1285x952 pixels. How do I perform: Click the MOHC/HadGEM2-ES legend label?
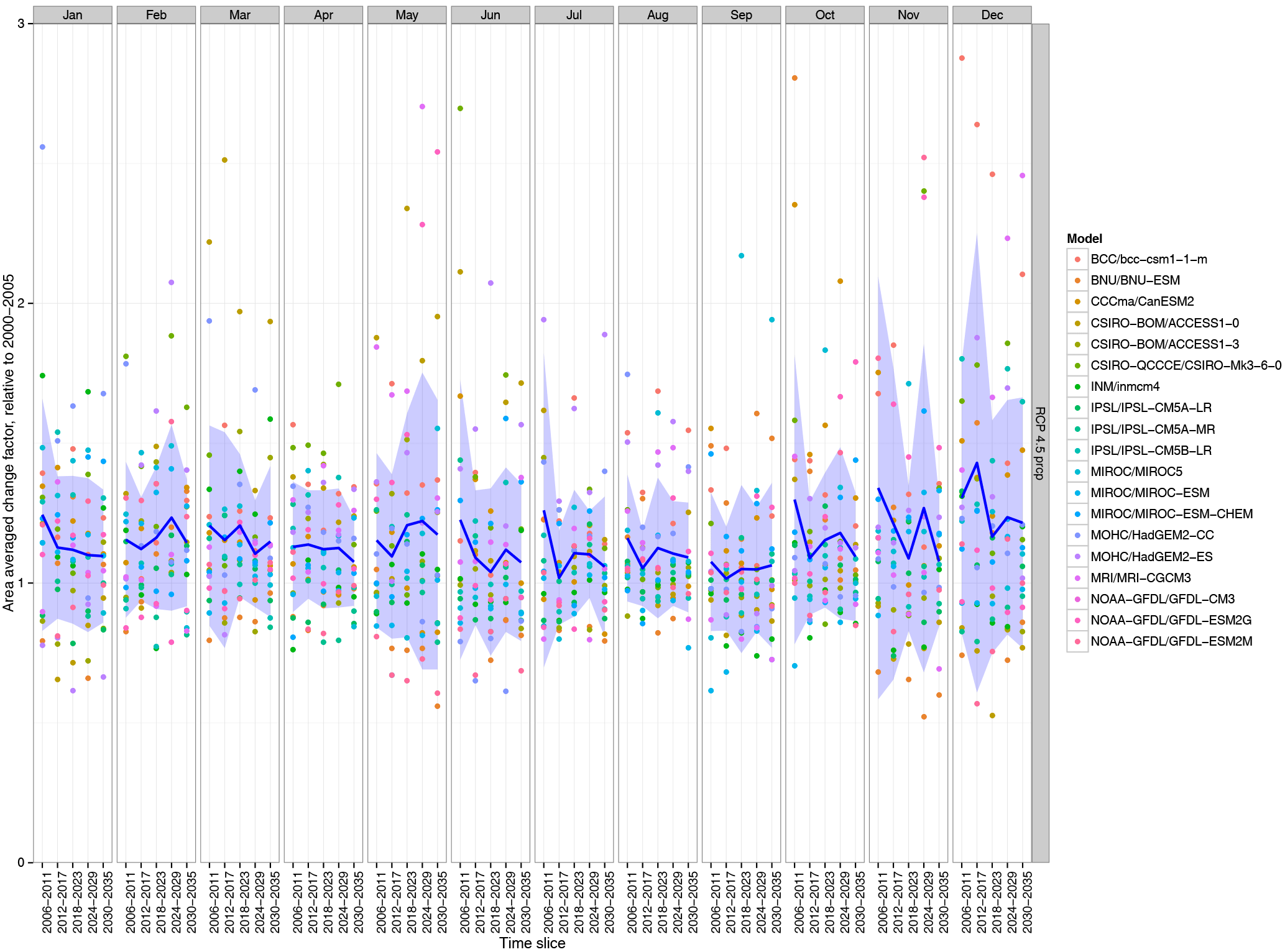point(1151,557)
